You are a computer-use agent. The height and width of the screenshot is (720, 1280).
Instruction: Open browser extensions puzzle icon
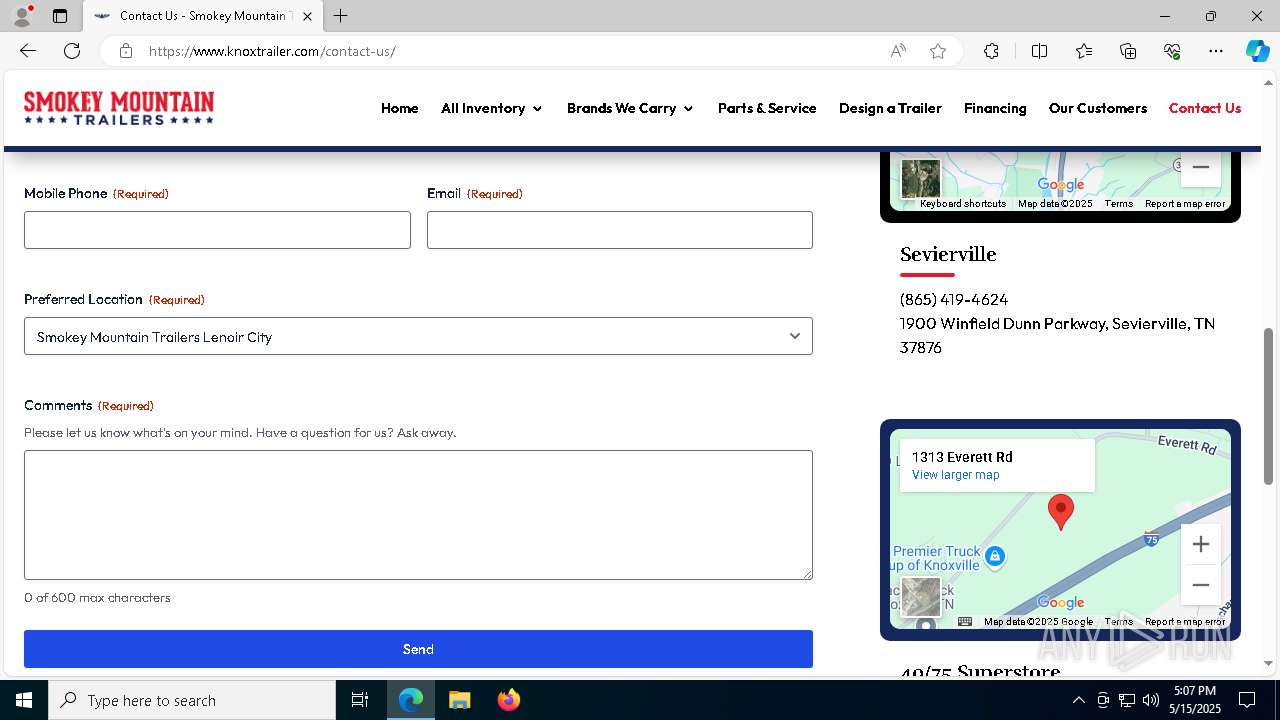(991, 51)
